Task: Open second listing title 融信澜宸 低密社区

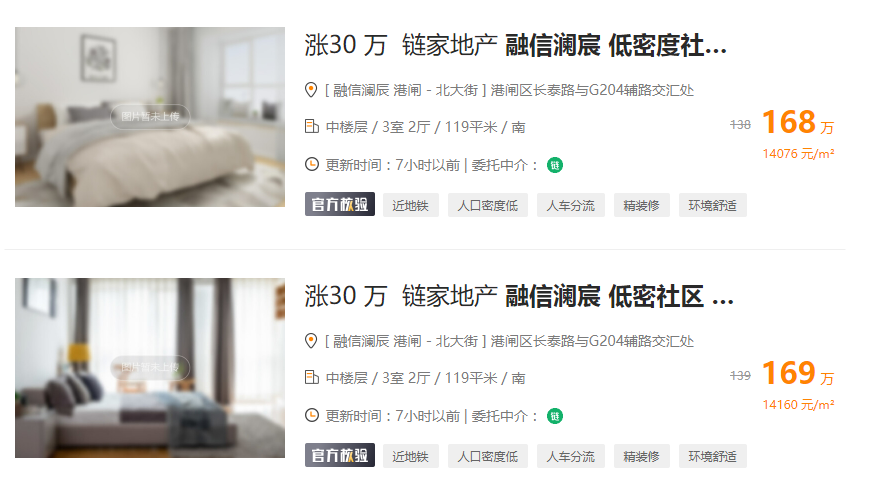Action: pyautogui.click(x=619, y=296)
